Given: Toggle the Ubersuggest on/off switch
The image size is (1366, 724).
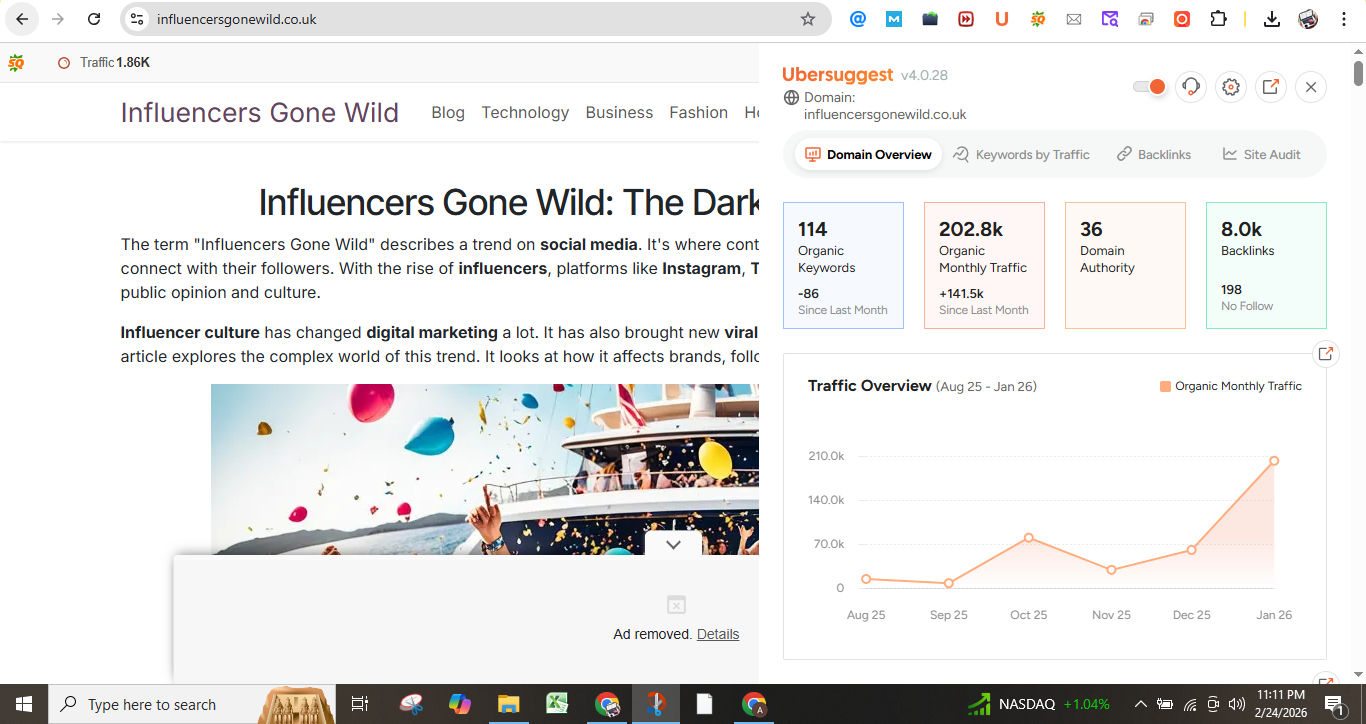Looking at the screenshot, I should pyautogui.click(x=1149, y=87).
